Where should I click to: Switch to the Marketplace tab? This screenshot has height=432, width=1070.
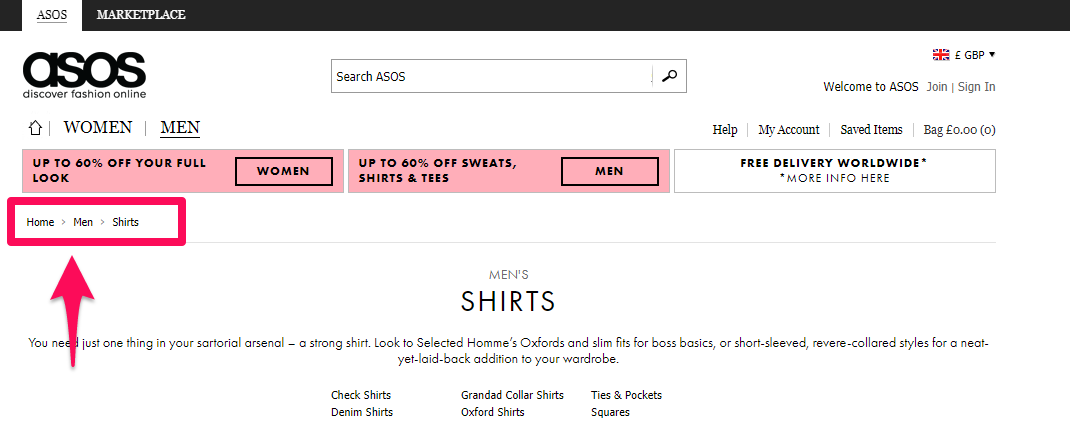(141, 14)
